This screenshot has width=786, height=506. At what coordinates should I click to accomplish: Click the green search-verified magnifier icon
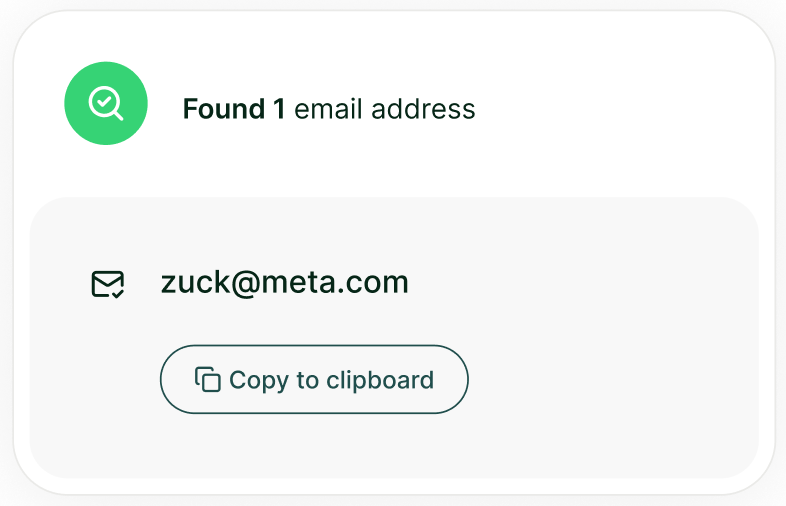pos(106,103)
